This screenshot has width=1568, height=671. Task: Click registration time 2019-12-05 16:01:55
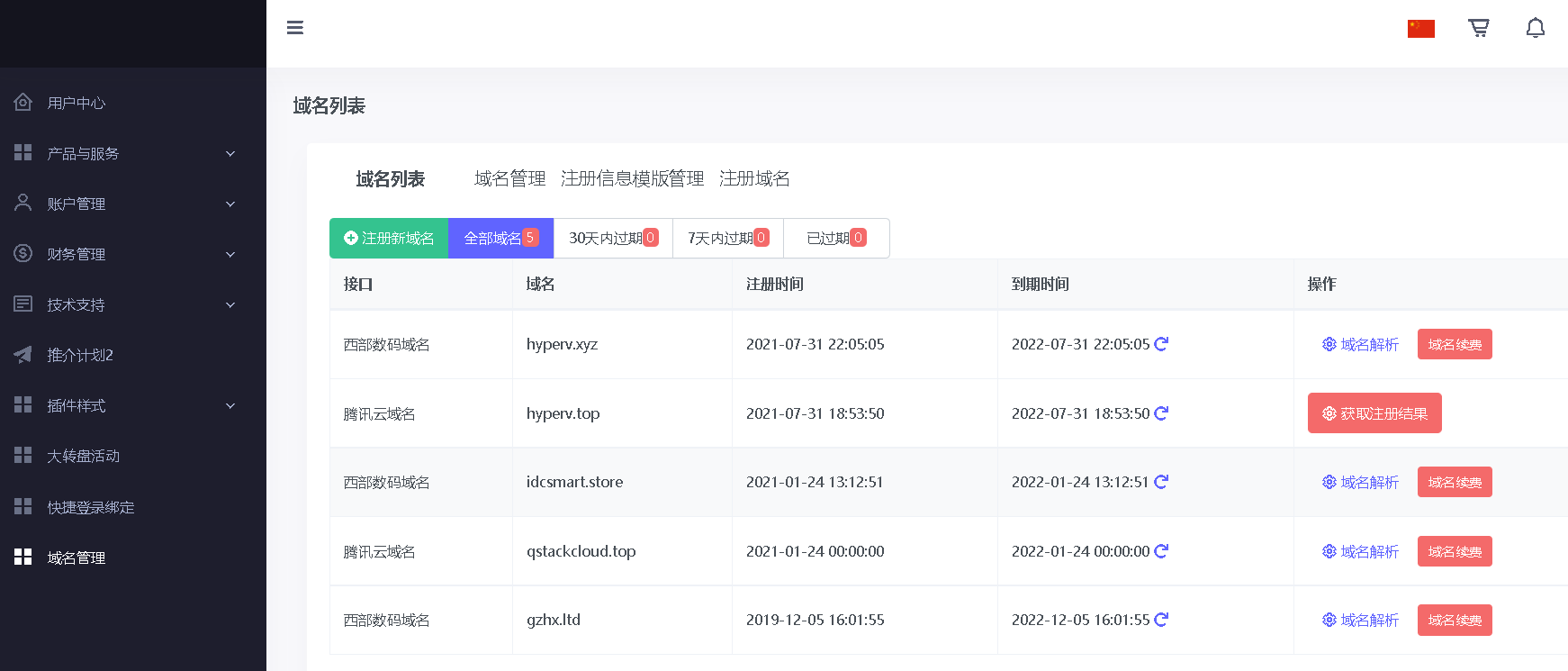(816, 620)
